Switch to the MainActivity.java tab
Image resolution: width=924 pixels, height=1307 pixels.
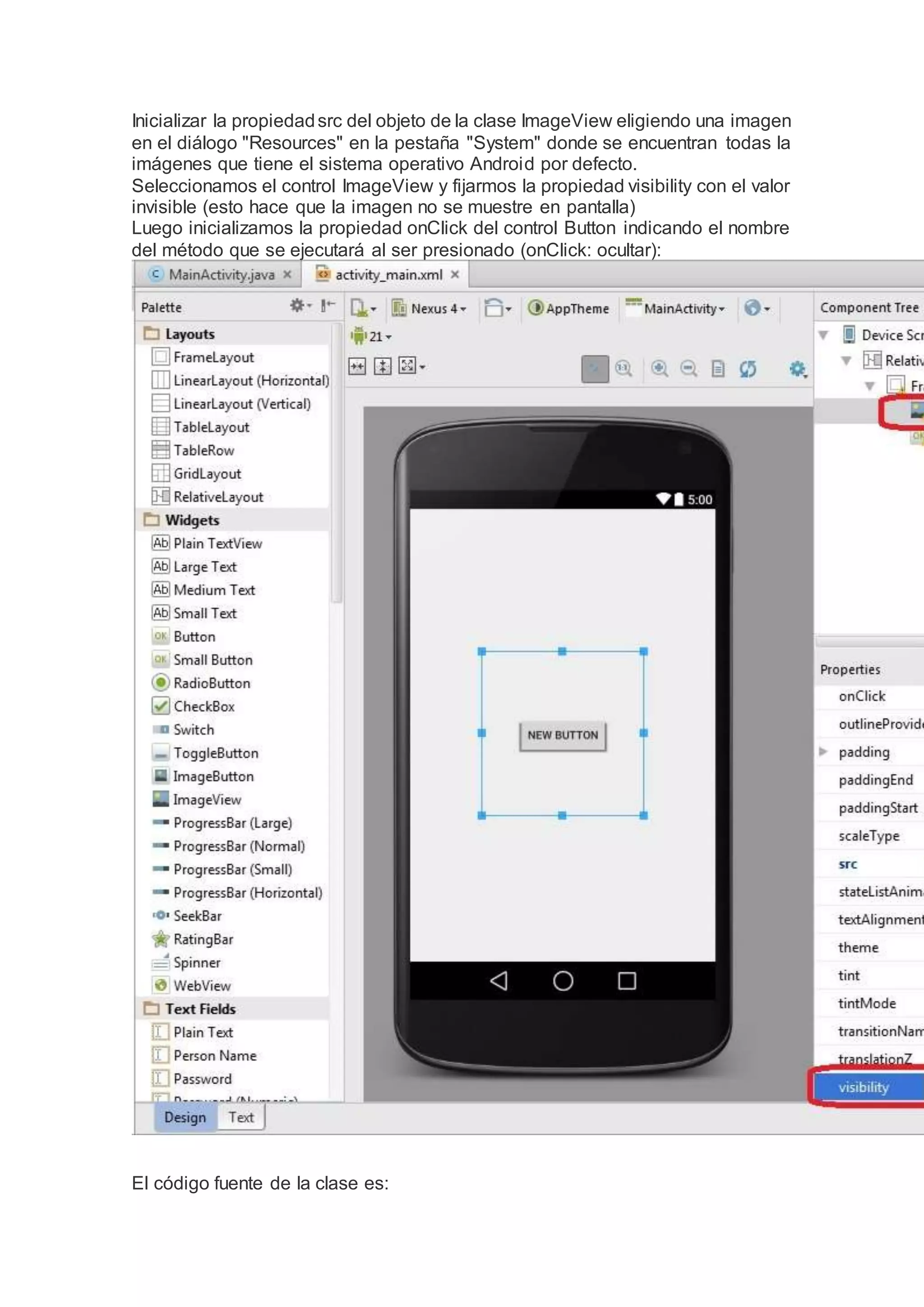click(222, 275)
